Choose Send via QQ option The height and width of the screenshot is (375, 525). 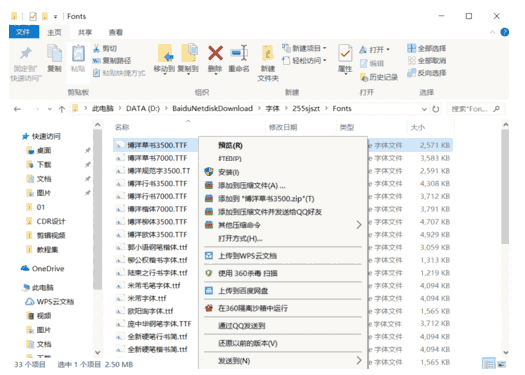coord(242,326)
